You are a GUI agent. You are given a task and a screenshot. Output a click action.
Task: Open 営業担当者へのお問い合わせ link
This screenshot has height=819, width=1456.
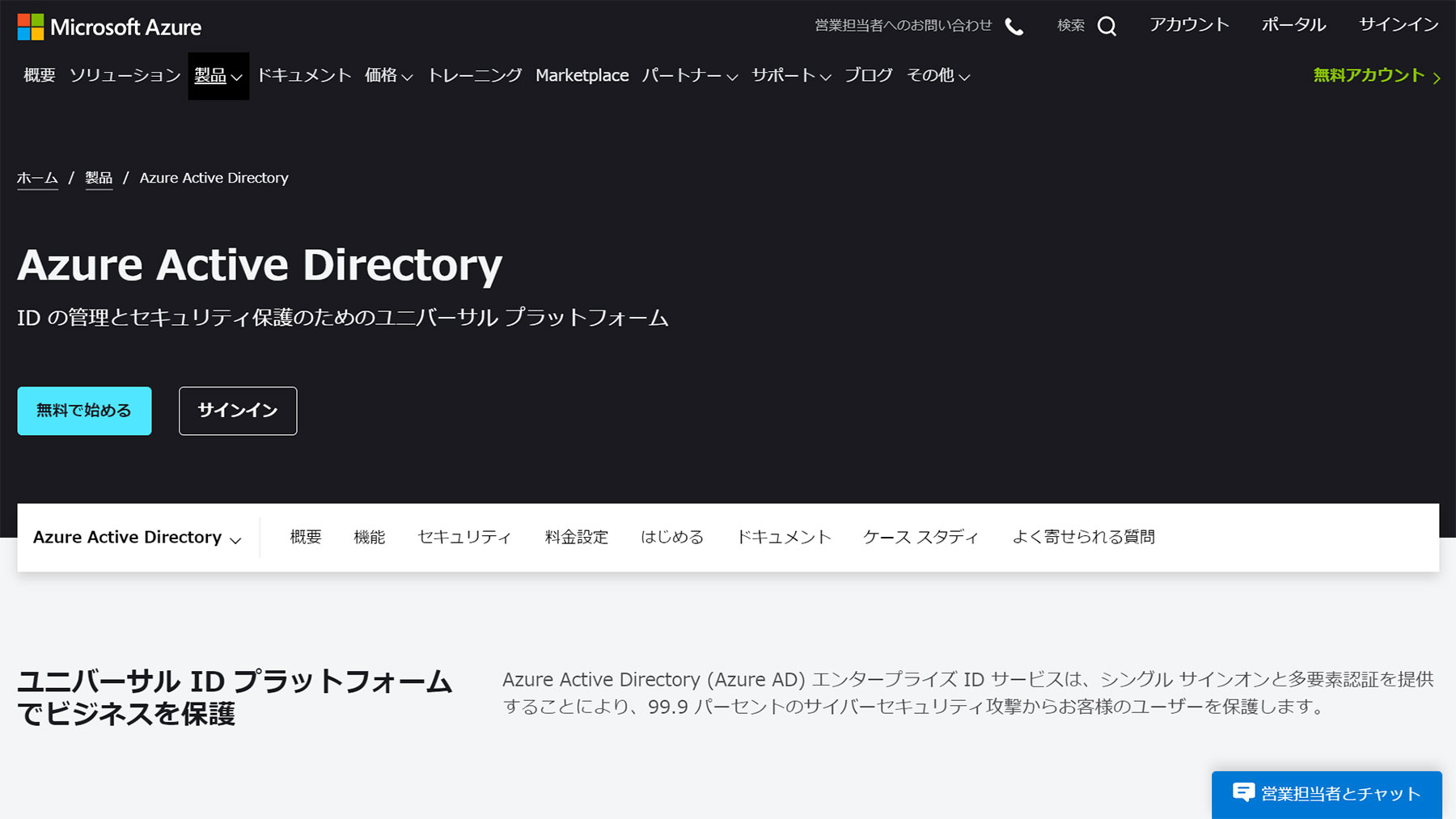pos(903,26)
